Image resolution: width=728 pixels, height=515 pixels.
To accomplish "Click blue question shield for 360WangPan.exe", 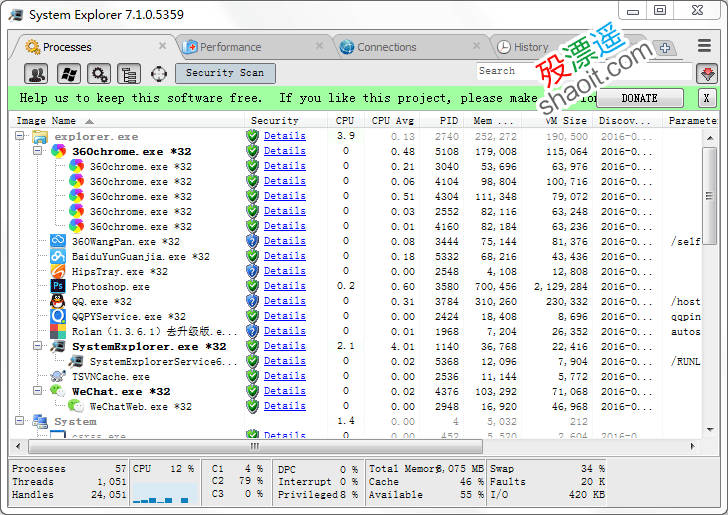I will [252, 241].
